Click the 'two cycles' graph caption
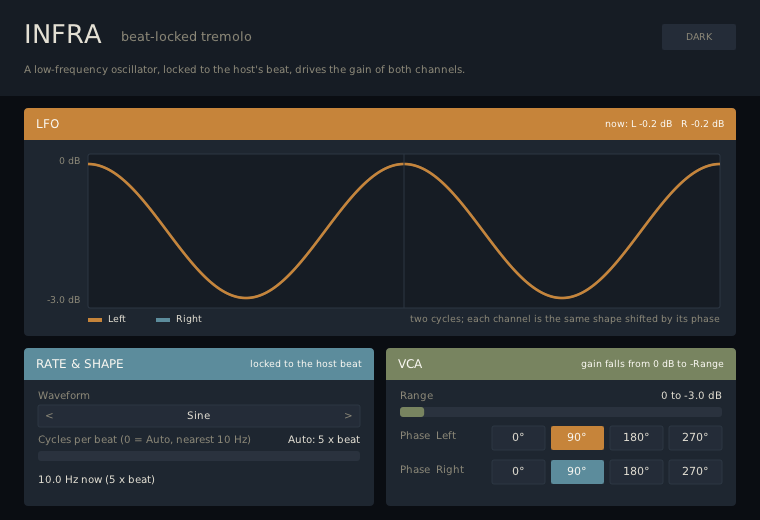Viewport: 760px width, 520px height. 565,319
